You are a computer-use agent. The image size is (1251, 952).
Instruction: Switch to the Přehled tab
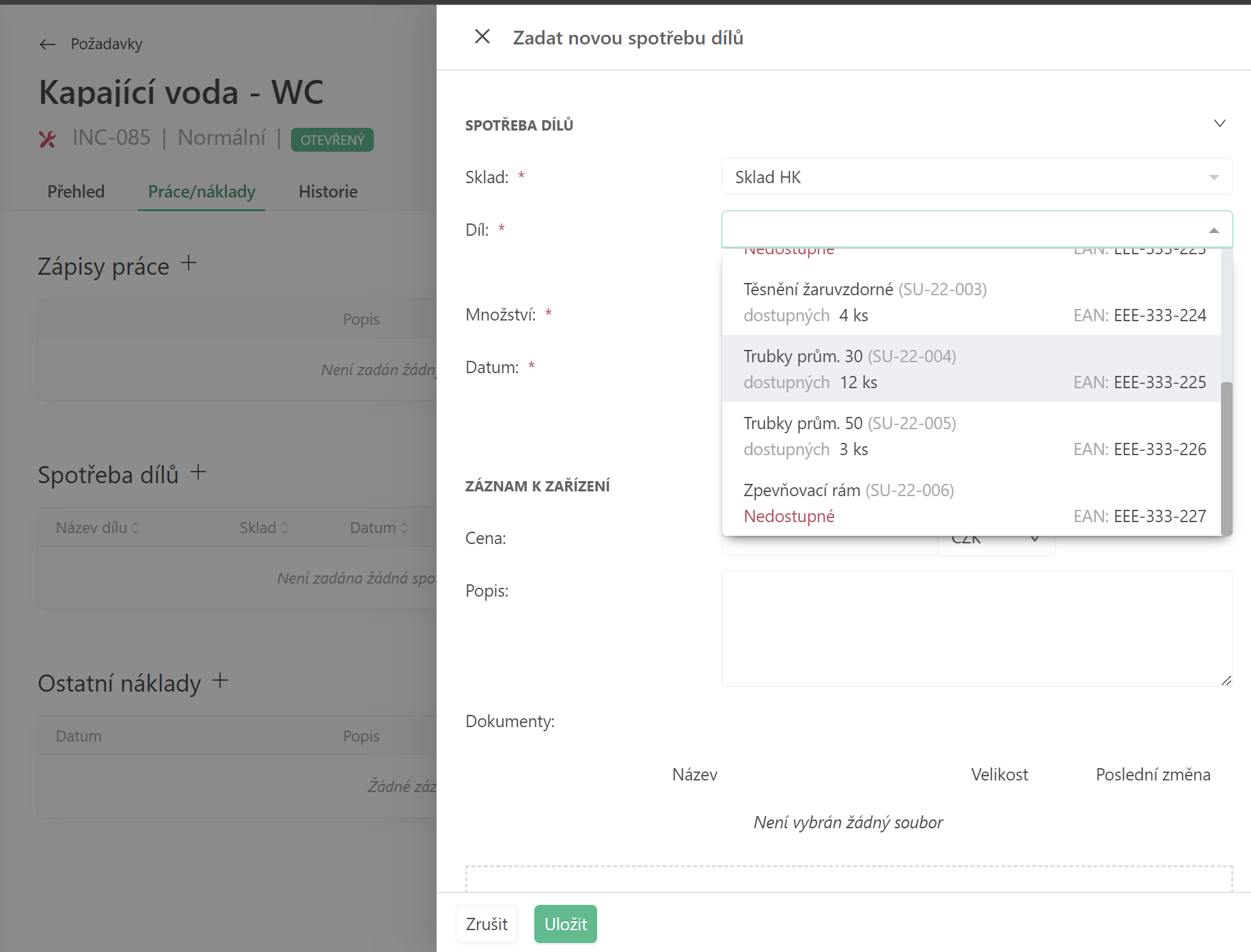click(76, 191)
